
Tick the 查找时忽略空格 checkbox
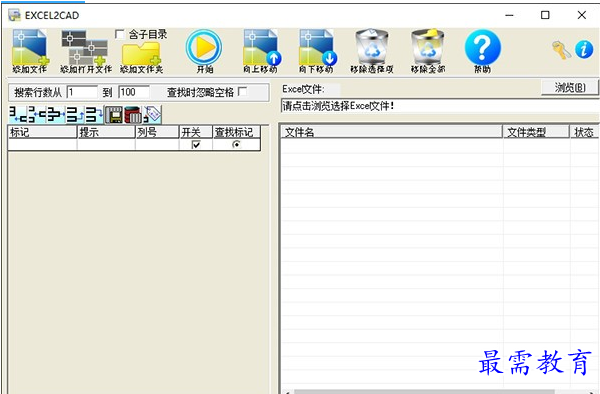click(x=243, y=92)
